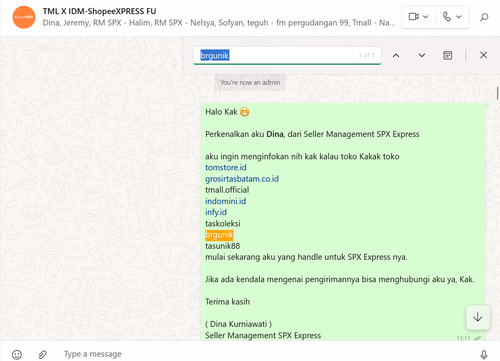This screenshot has height=361, width=500.
Task: Click the 'You're now an admin' notice
Action: pyautogui.click(x=250, y=82)
